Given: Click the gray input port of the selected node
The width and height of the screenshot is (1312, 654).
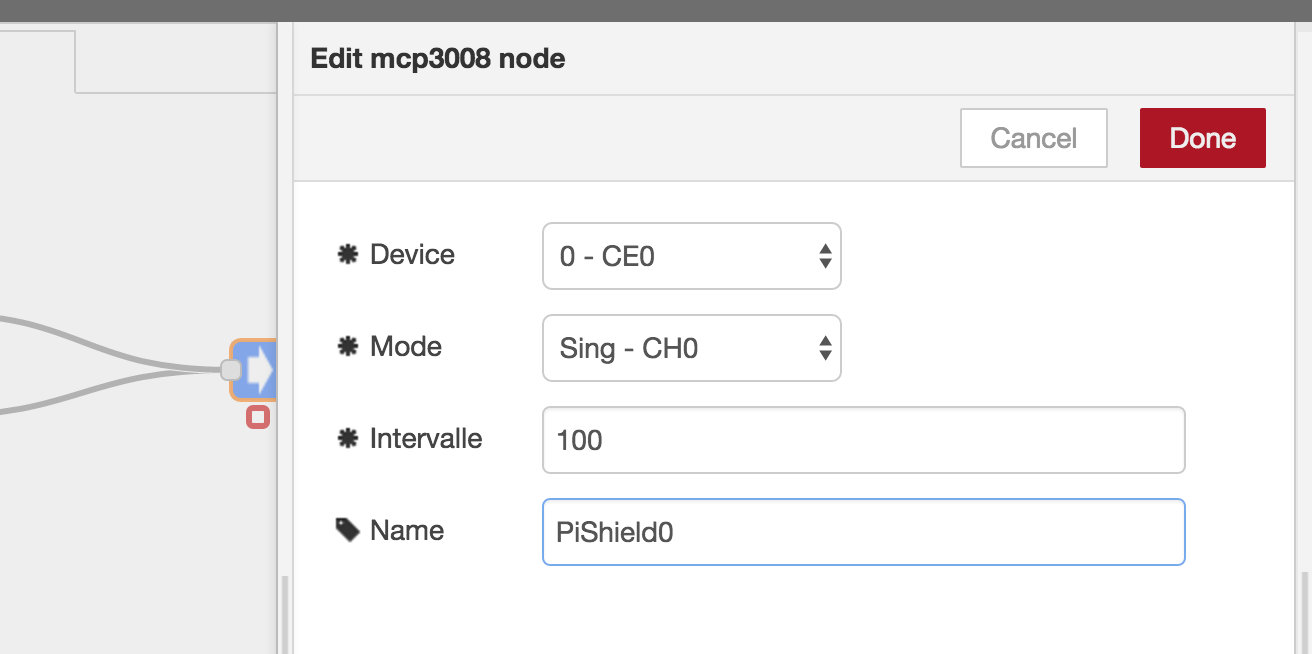Looking at the screenshot, I should [232, 370].
